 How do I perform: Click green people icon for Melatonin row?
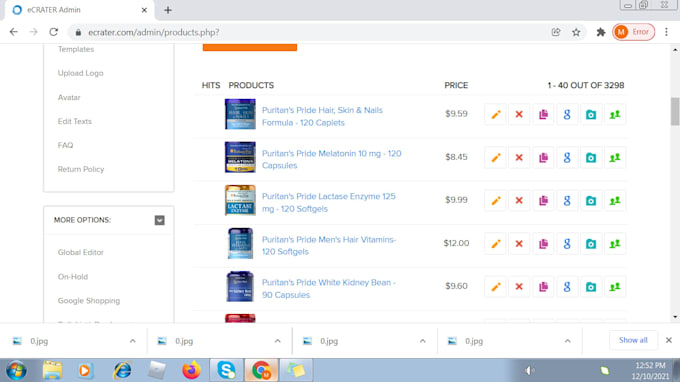click(615, 157)
